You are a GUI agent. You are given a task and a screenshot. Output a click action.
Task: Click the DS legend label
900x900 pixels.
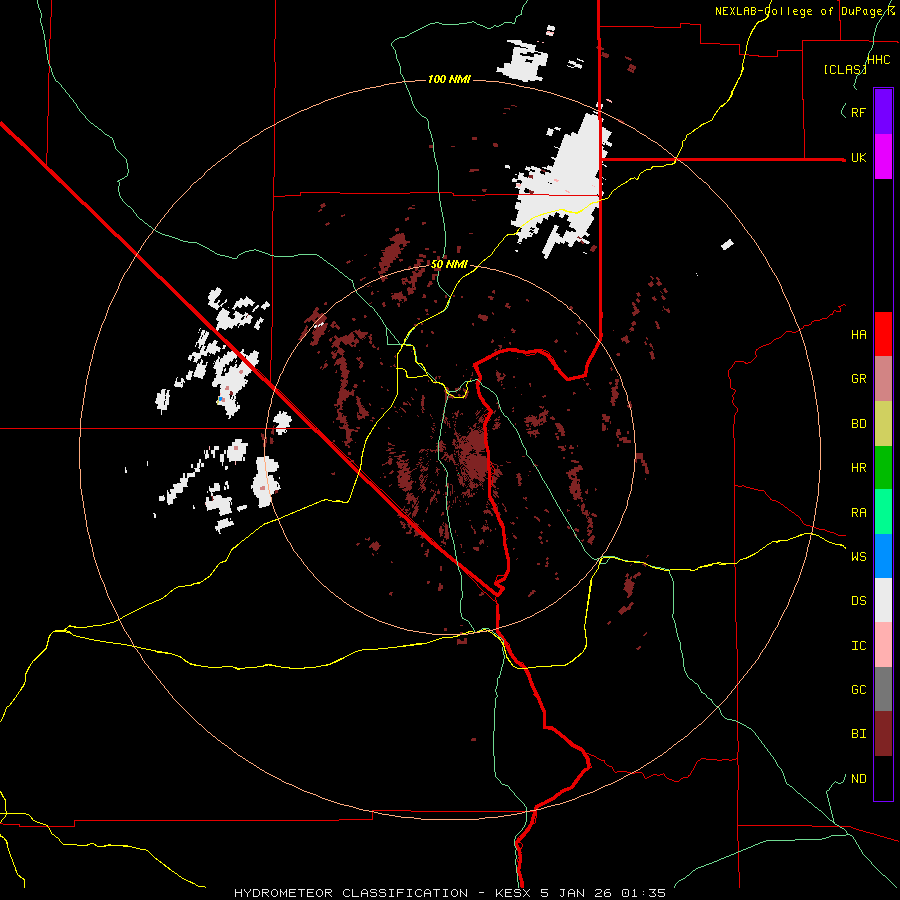(x=858, y=600)
